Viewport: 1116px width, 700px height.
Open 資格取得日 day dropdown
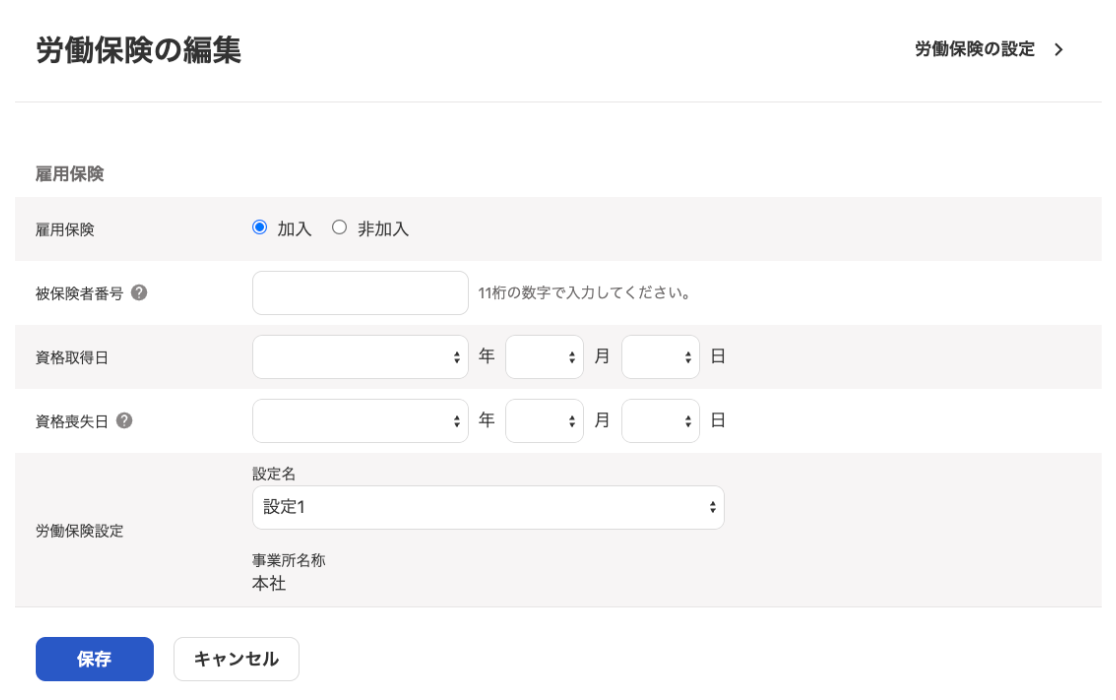tap(660, 356)
